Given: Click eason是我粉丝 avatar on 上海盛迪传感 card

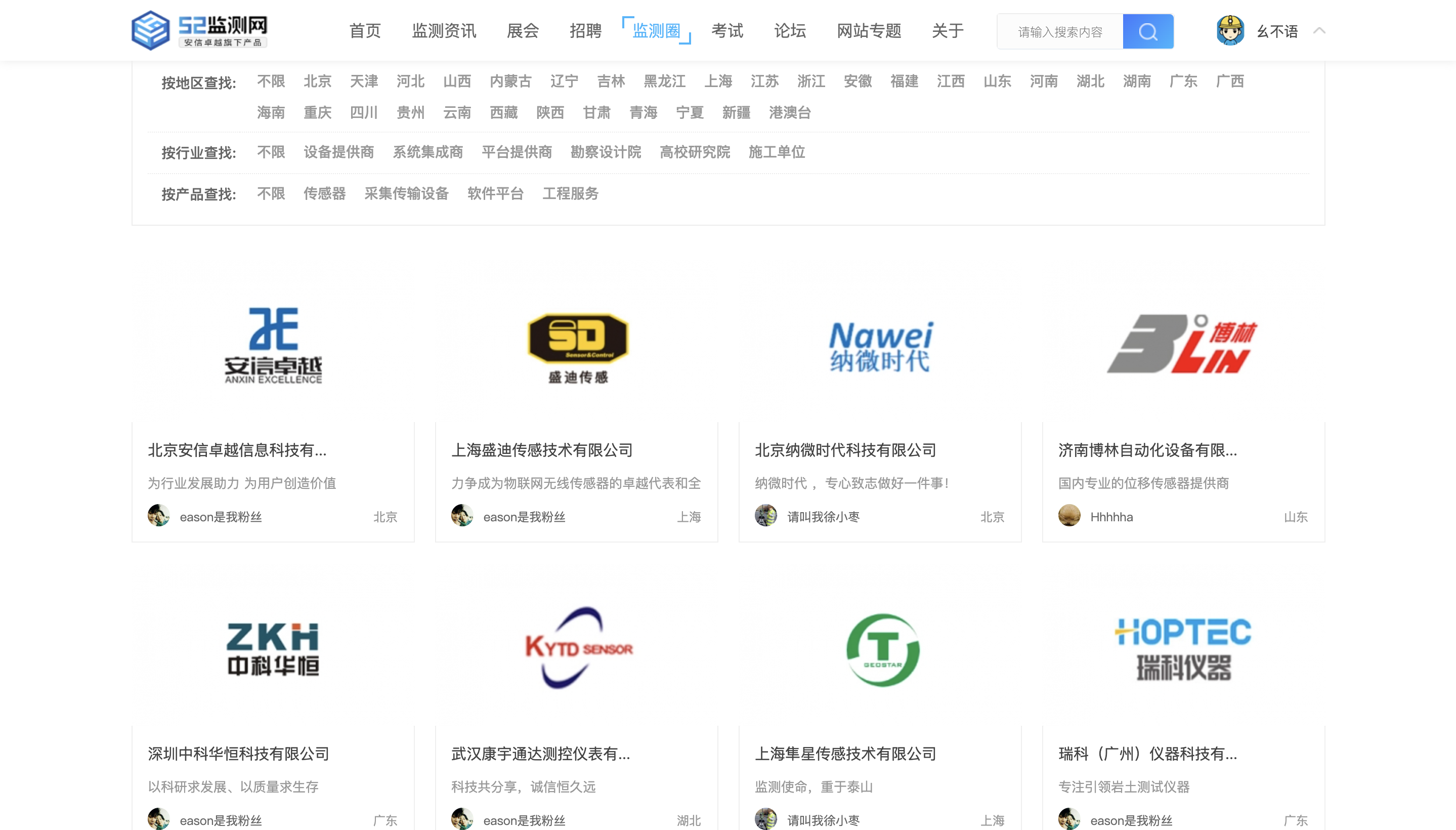Looking at the screenshot, I should click(462, 516).
